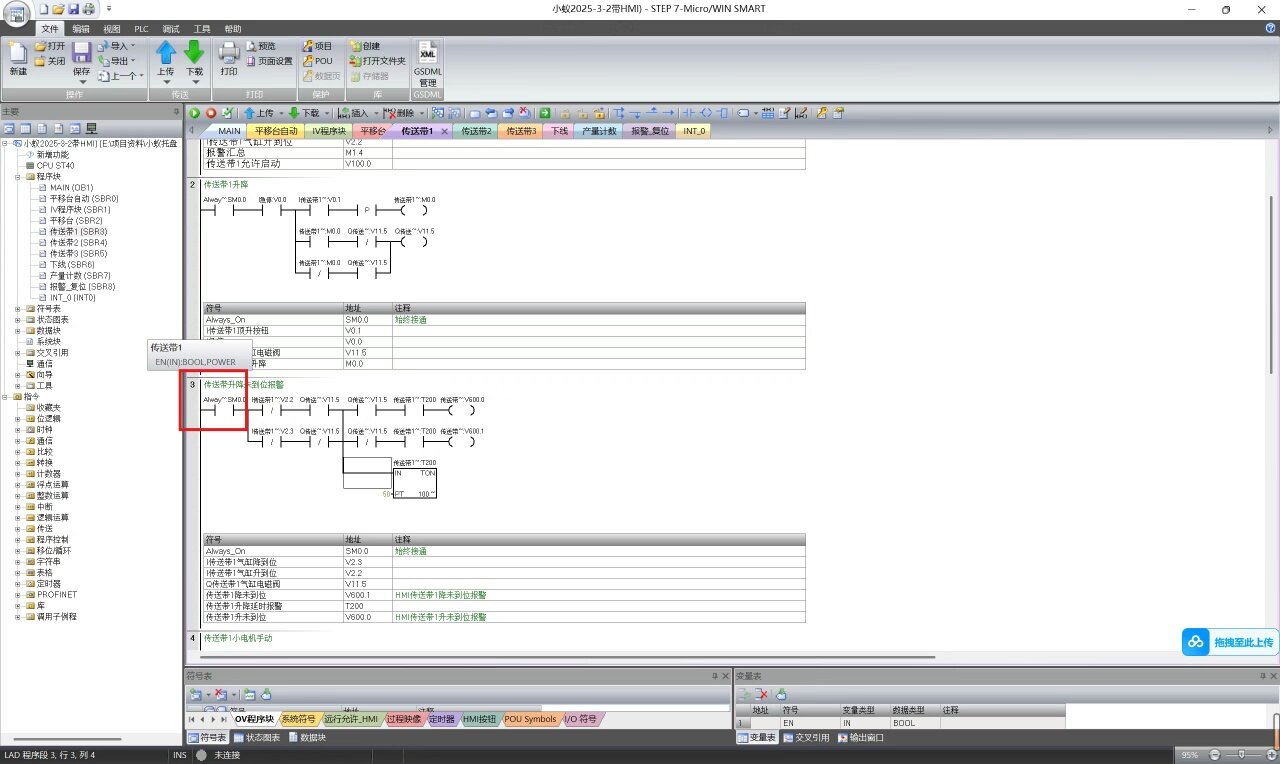Click the help question mark icon

tap(1270, 29)
